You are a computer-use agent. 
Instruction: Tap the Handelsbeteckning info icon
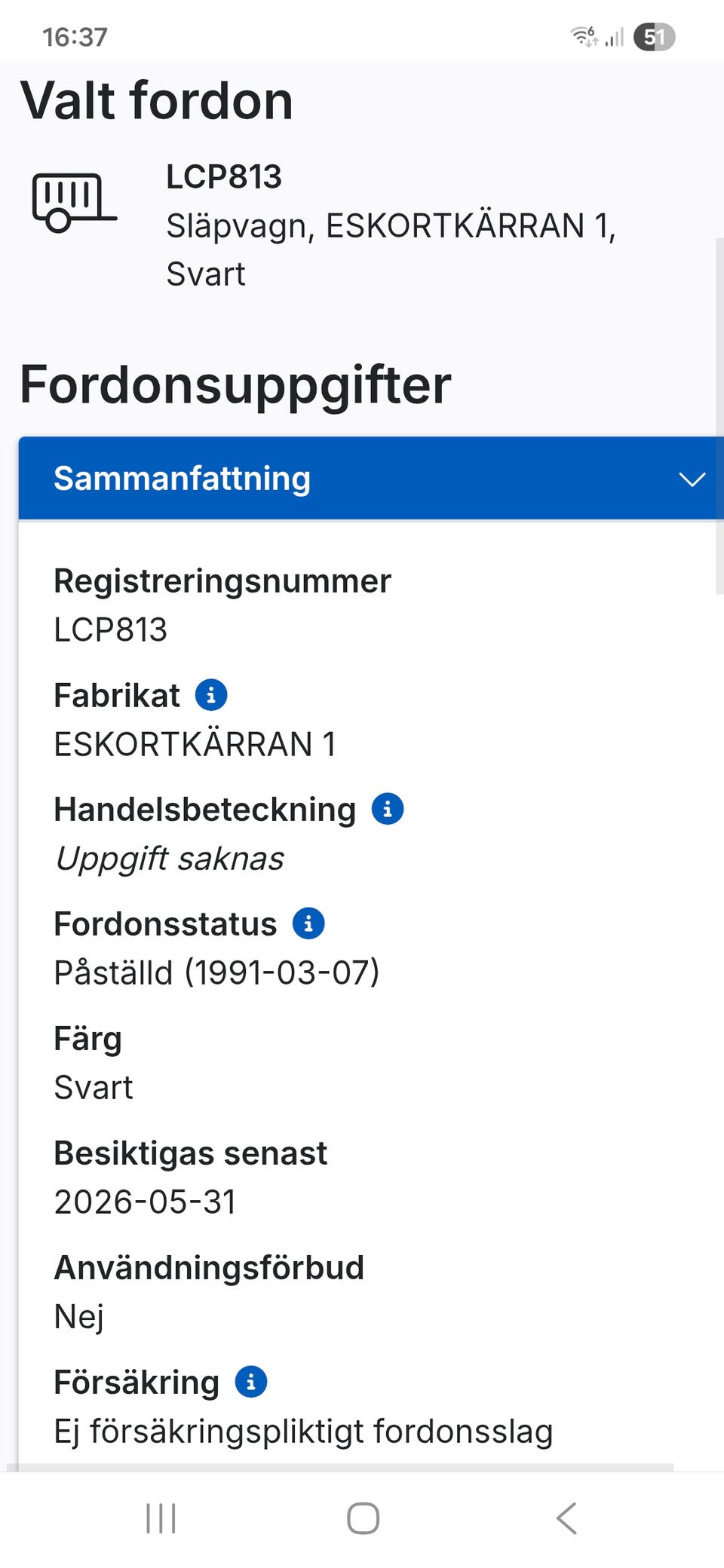click(388, 809)
